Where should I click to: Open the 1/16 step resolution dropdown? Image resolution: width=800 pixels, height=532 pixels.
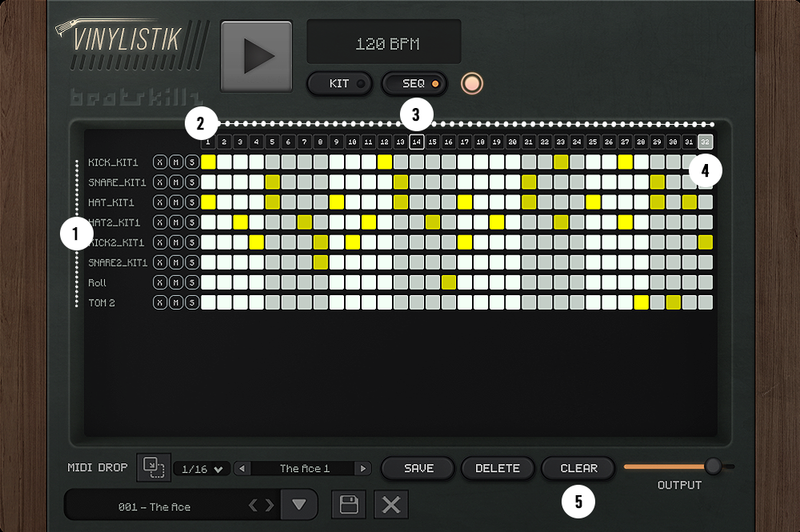201,468
